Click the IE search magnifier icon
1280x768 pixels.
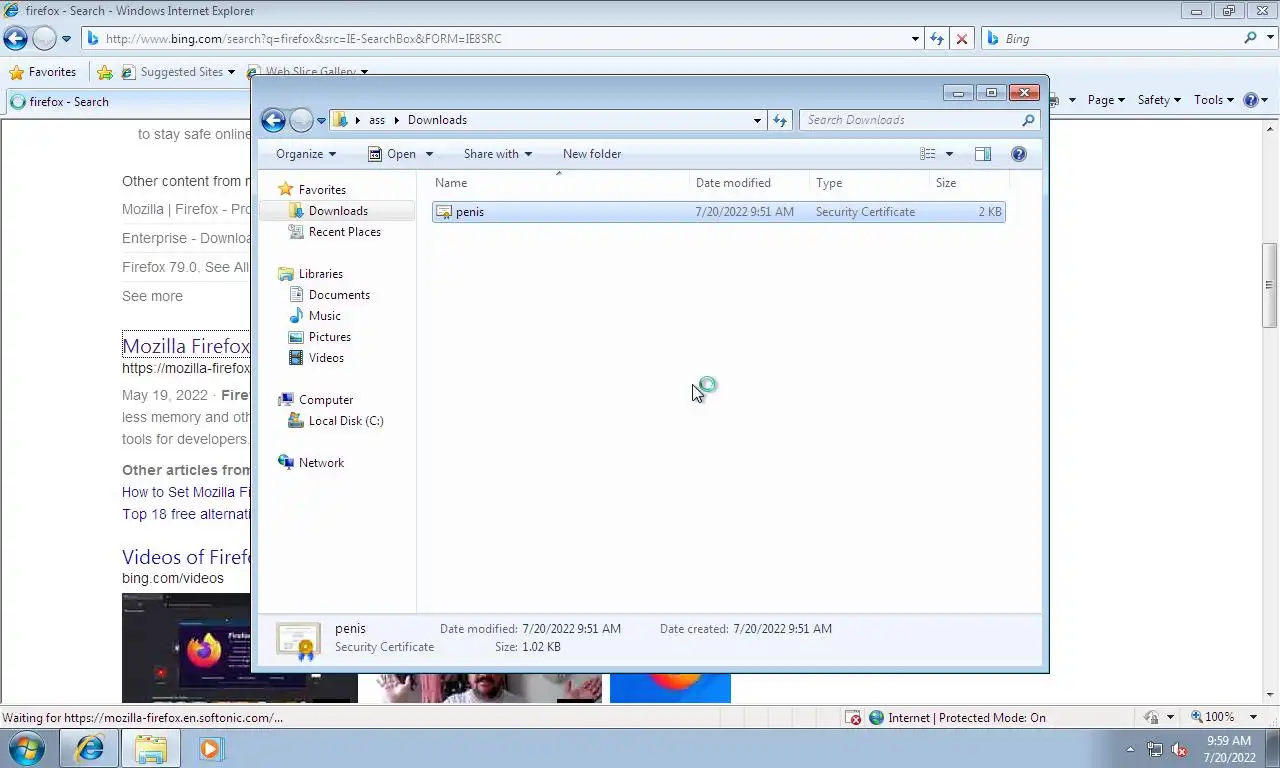pyautogui.click(x=1250, y=38)
